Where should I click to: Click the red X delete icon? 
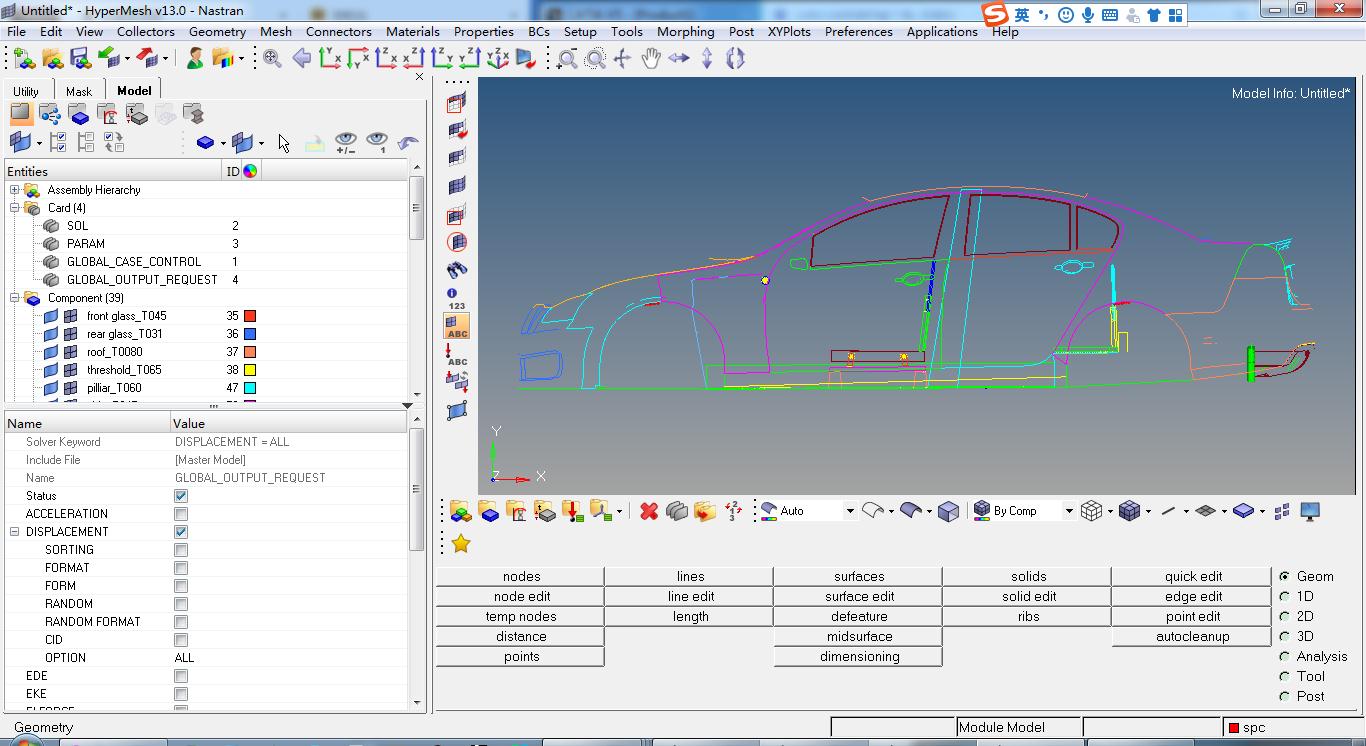click(649, 511)
